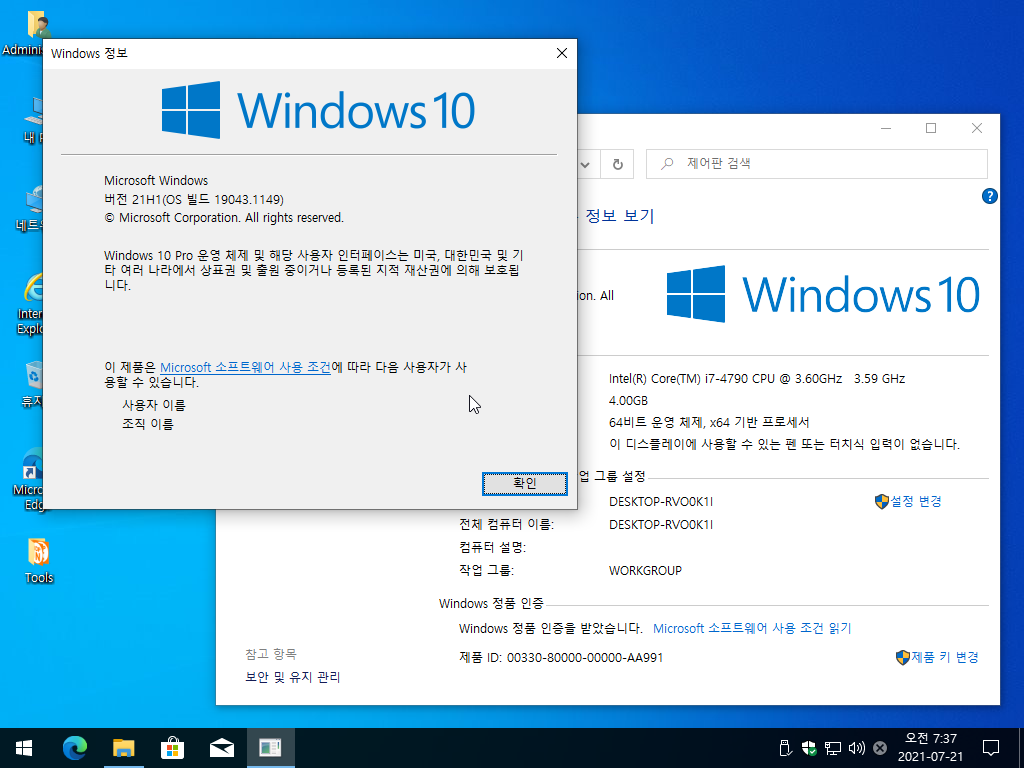This screenshot has width=1024, height=768.
Task: Open the notification action center icon
Action: [x=991, y=748]
